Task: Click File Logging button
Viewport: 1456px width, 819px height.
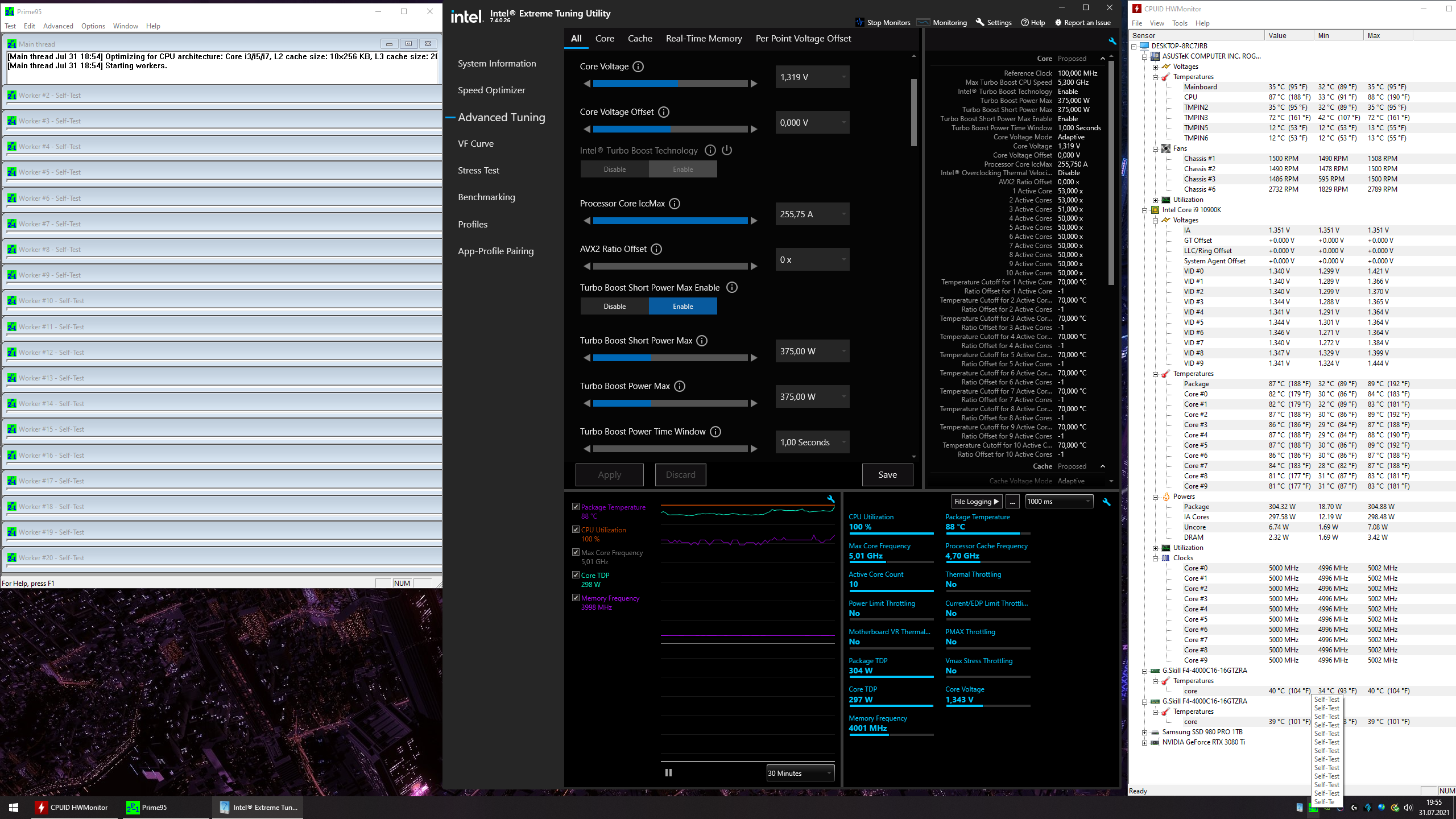Action: 977,501
